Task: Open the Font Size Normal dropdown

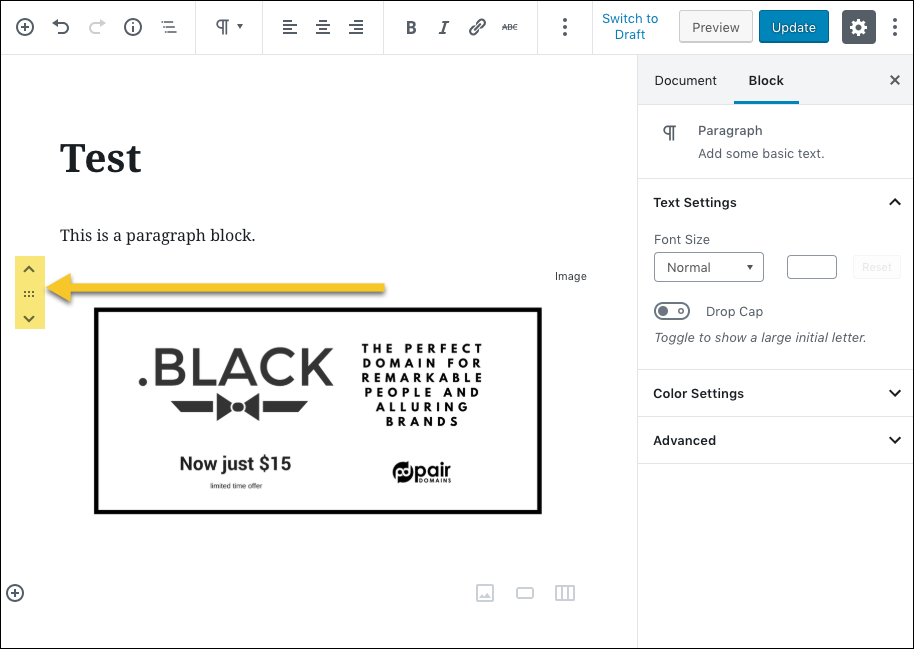Action: coord(709,267)
